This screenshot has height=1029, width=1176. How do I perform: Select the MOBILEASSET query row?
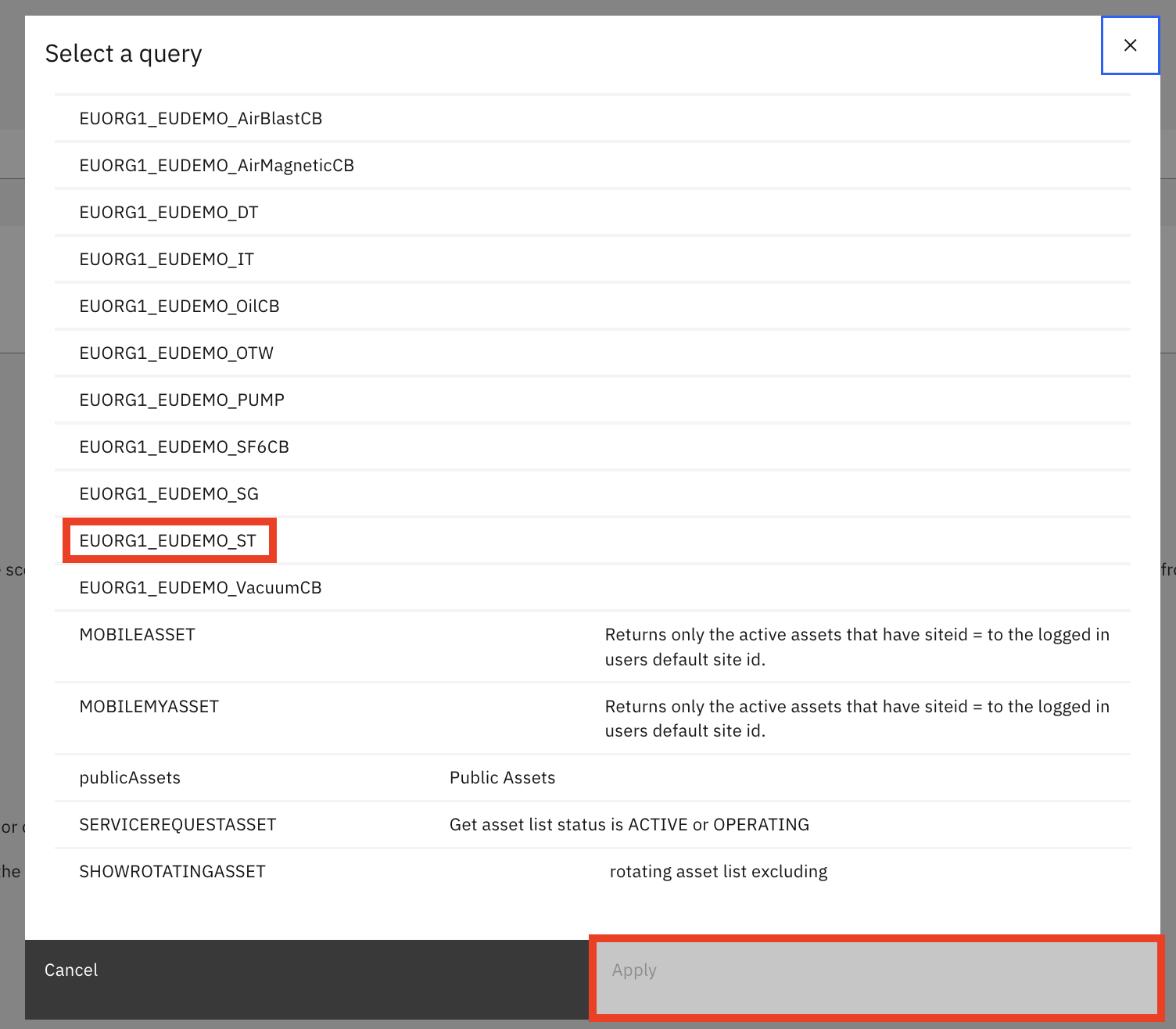point(592,647)
